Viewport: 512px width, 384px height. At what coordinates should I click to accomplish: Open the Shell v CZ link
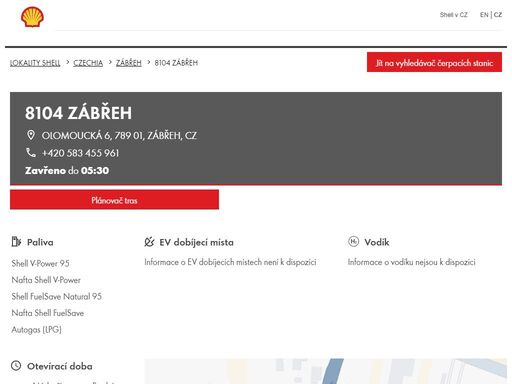453,15
